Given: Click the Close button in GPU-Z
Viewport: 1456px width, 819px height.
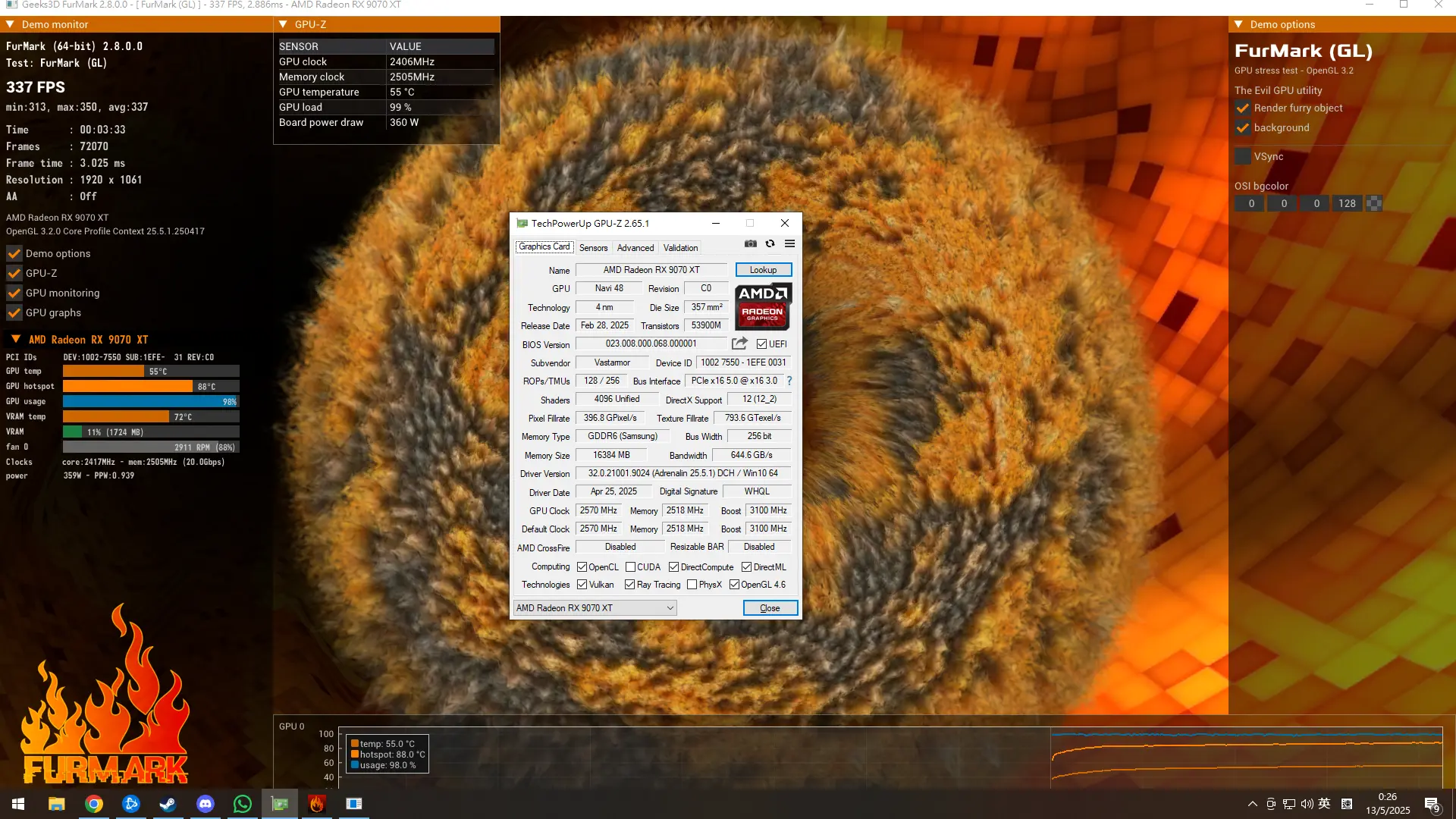Looking at the screenshot, I should click(x=770, y=608).
